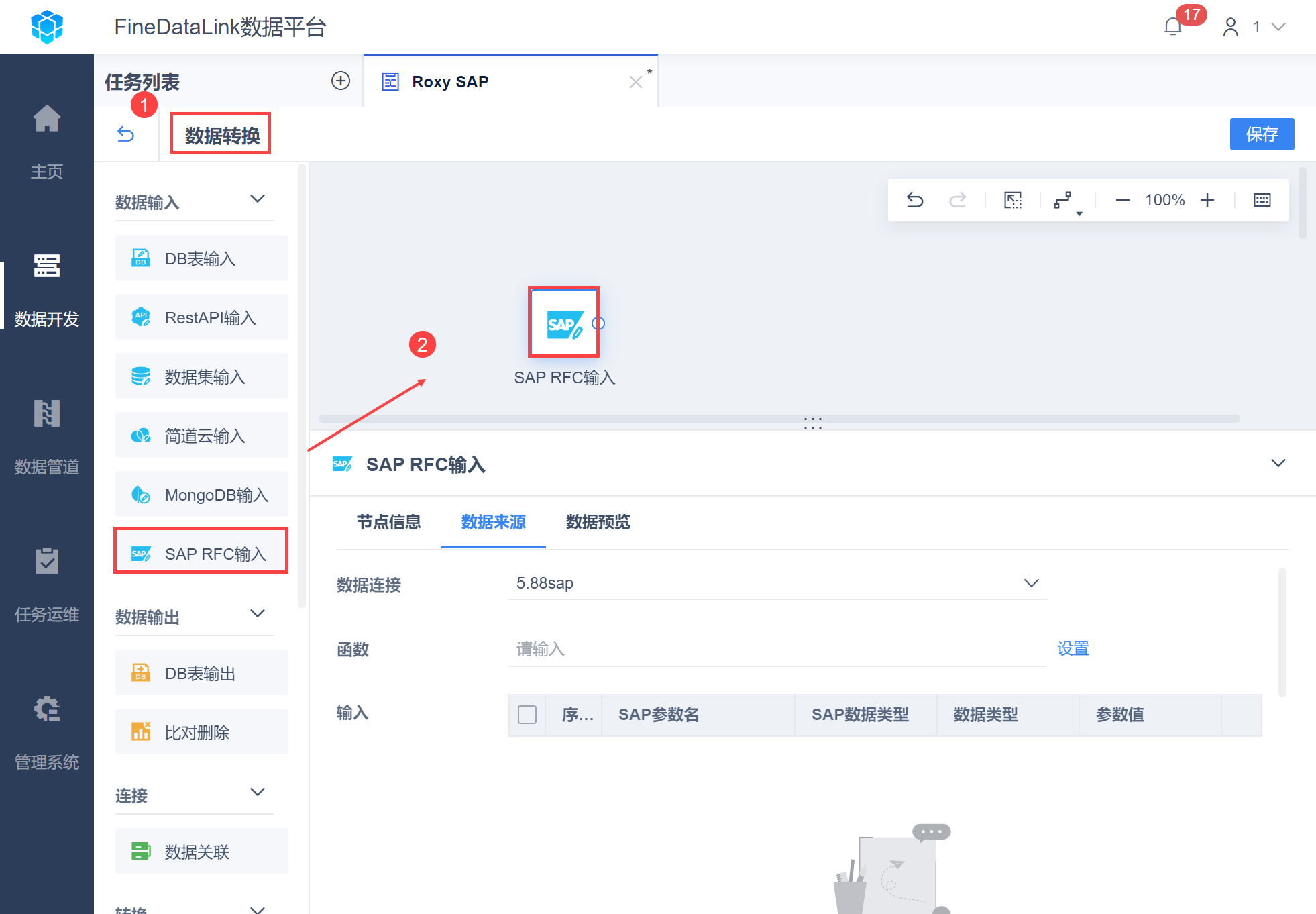This screenshot has height=914, width=1316.
Task: Click the zoom in plus icon
Action: pos(1207,200)
